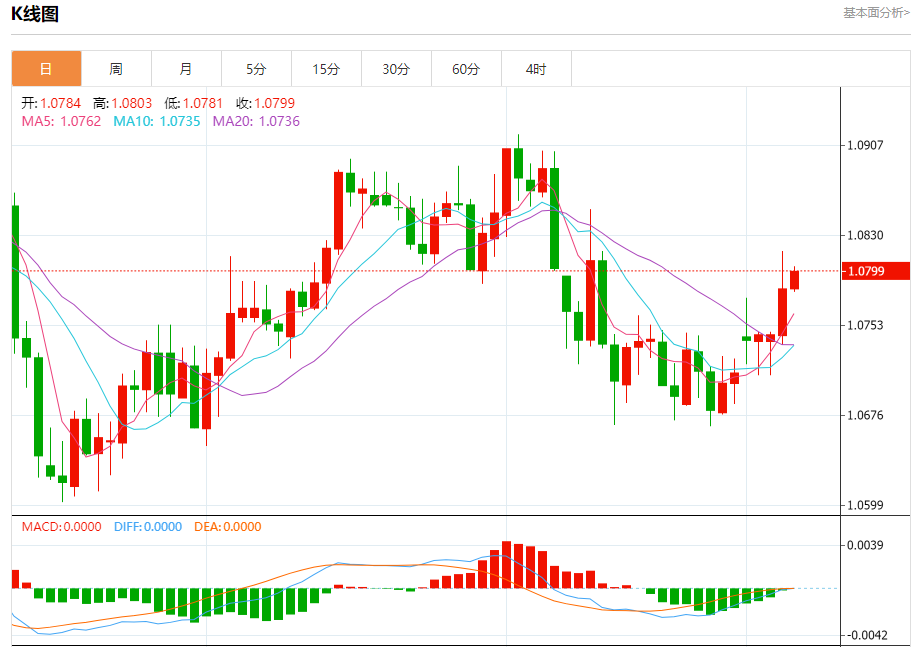Click the red 1.0799 current price tag
The image size is (915, 647).
tap(875, 271)
